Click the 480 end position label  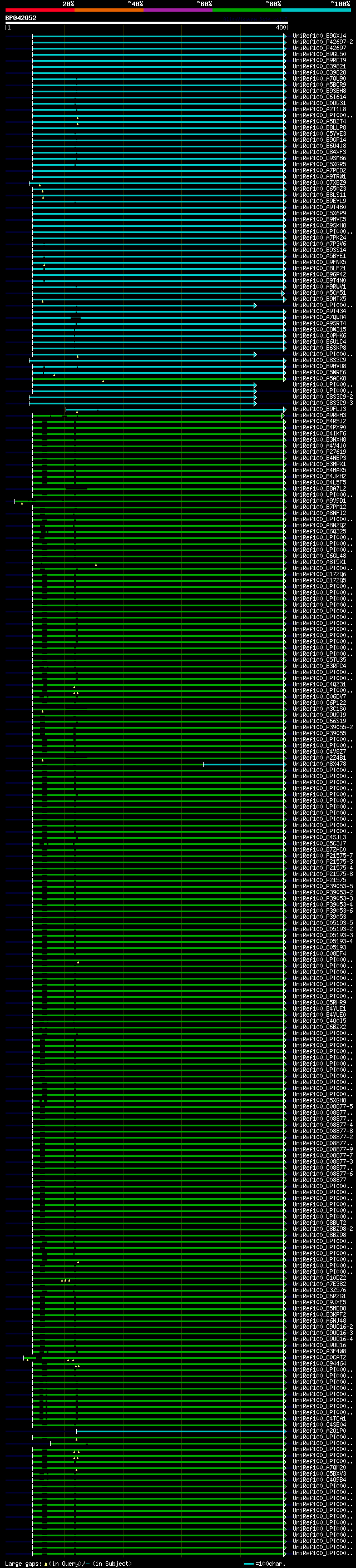(280, 27)
